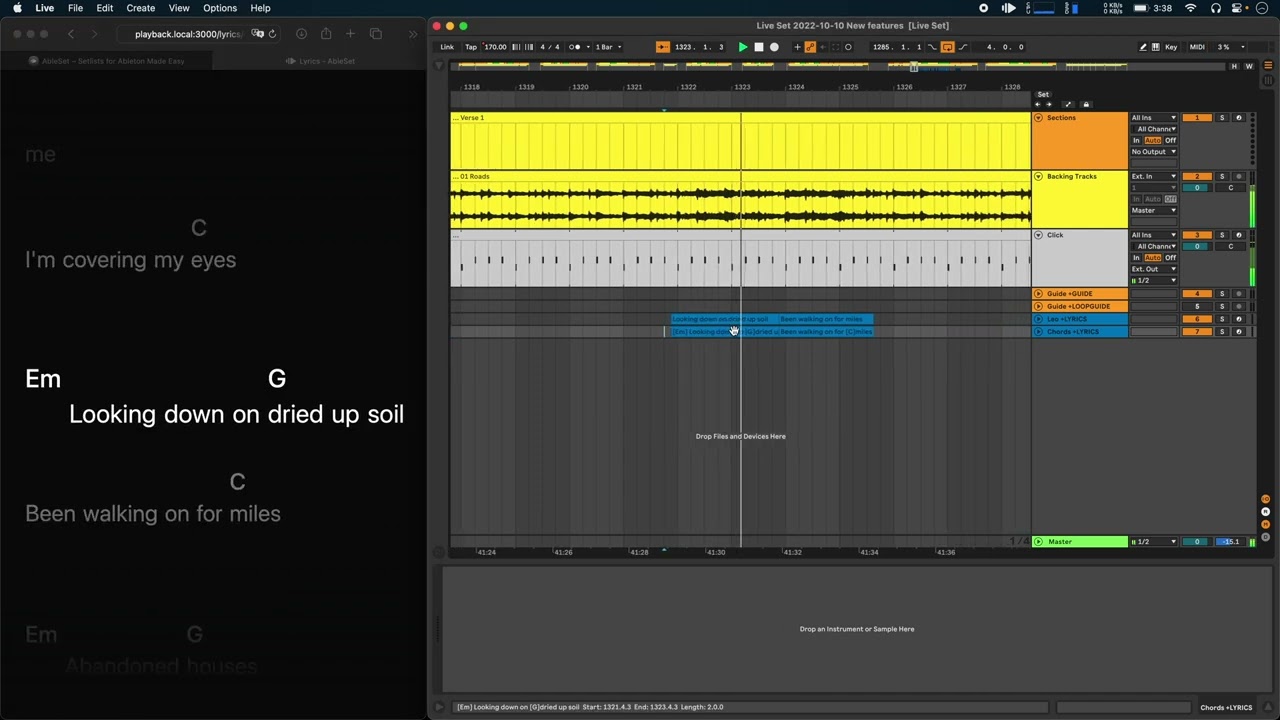This screenshot has width=1280, height=720.
Task: Solo the Sections track
Action: 1222,118
